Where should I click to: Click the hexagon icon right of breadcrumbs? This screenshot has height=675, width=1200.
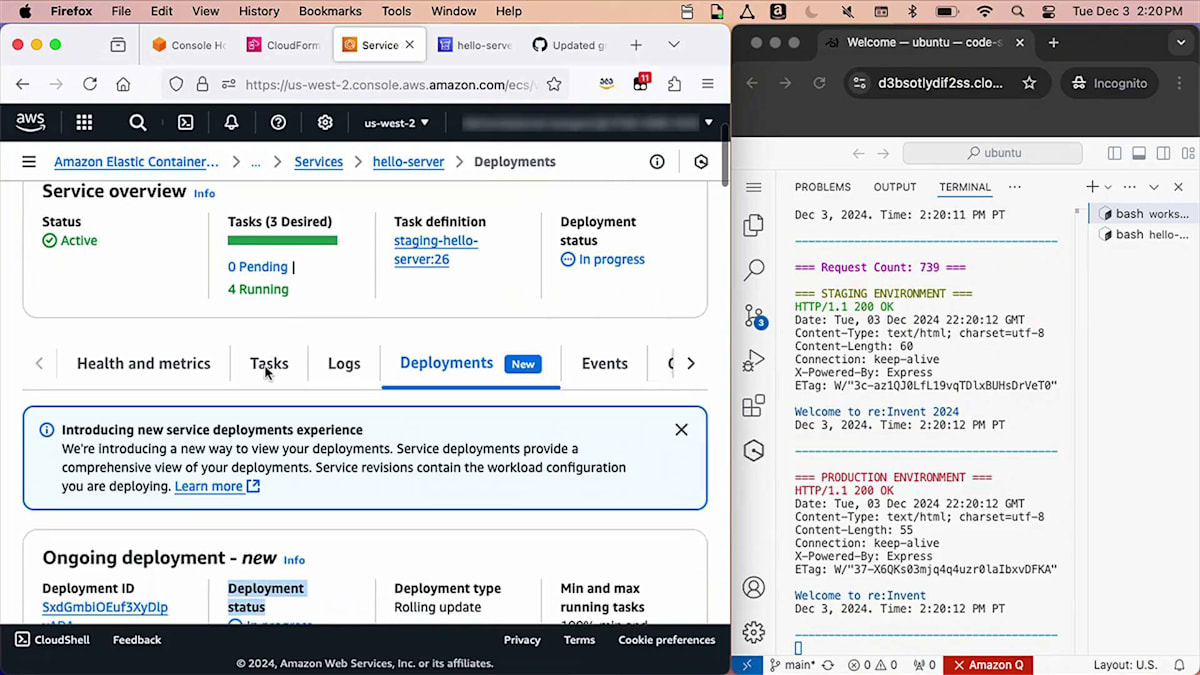click(701, 161)
